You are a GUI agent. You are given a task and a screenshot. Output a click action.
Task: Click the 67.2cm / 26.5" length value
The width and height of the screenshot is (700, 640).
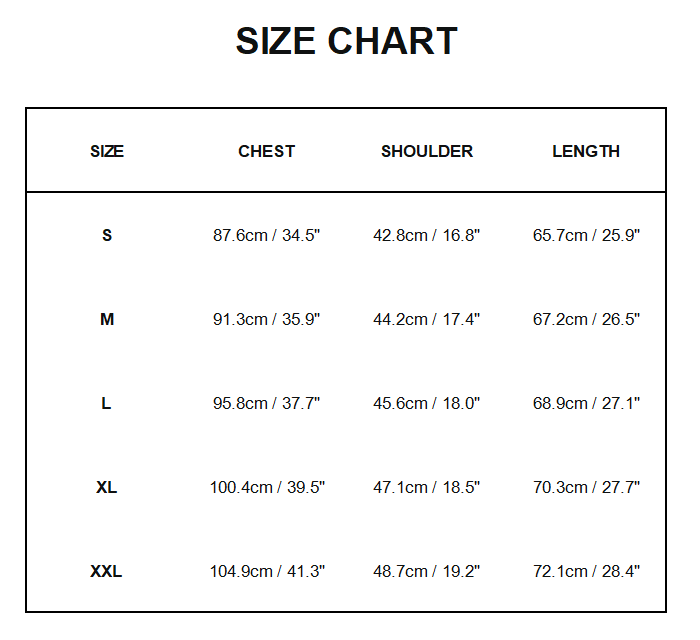(586, 320)
